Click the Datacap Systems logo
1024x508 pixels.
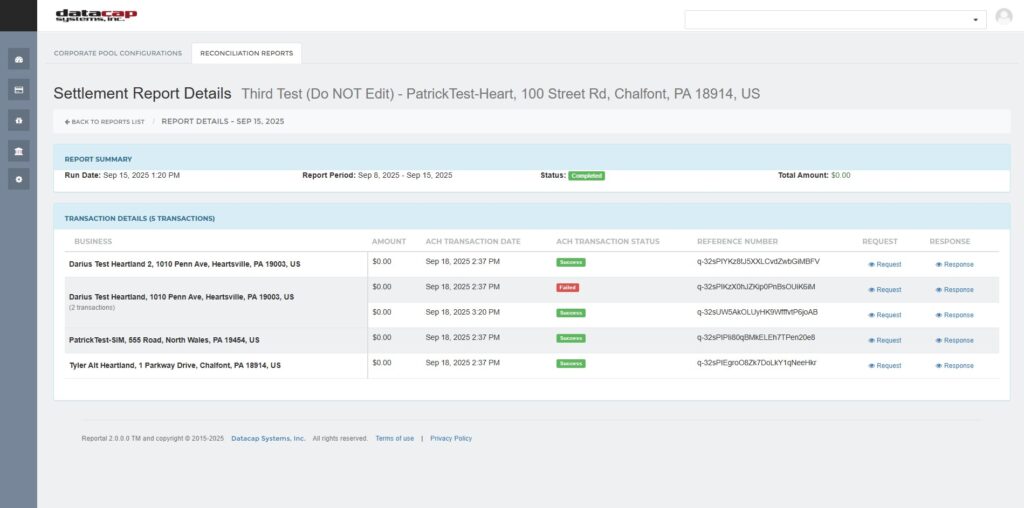click(x=96, y=15)
